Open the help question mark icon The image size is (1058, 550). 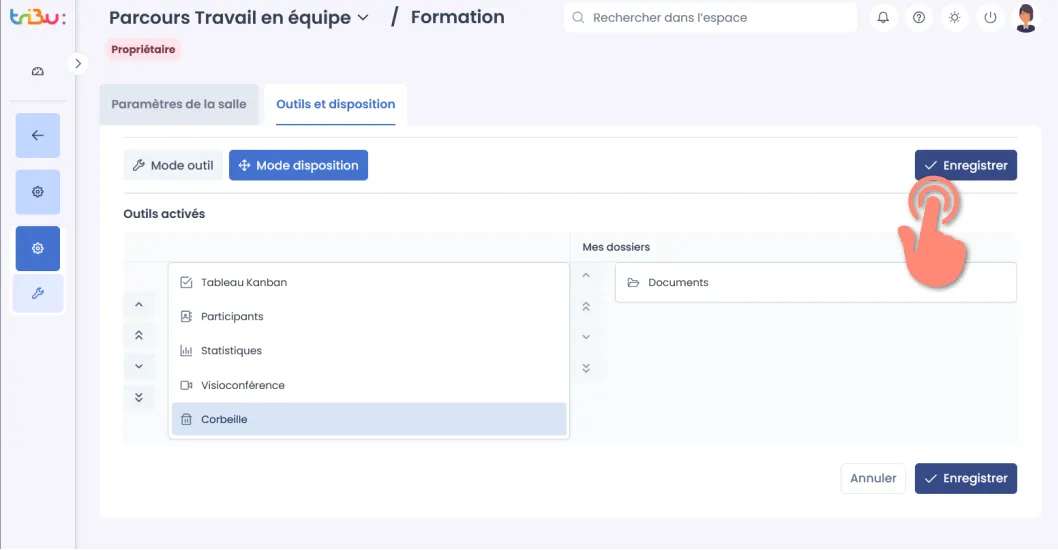click(919, 18)
